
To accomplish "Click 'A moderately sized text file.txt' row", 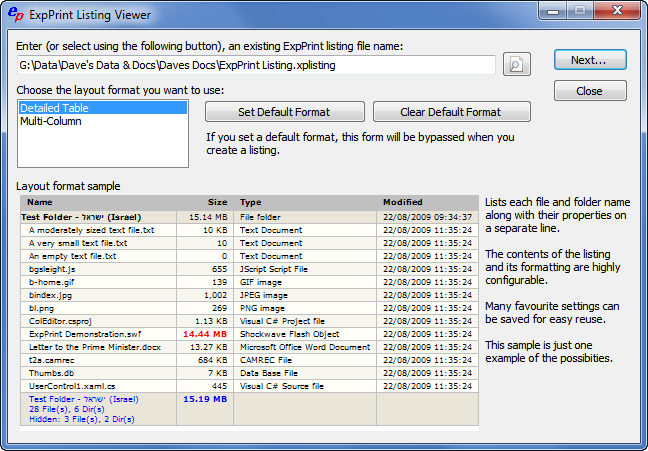I will tap(250, 230).
